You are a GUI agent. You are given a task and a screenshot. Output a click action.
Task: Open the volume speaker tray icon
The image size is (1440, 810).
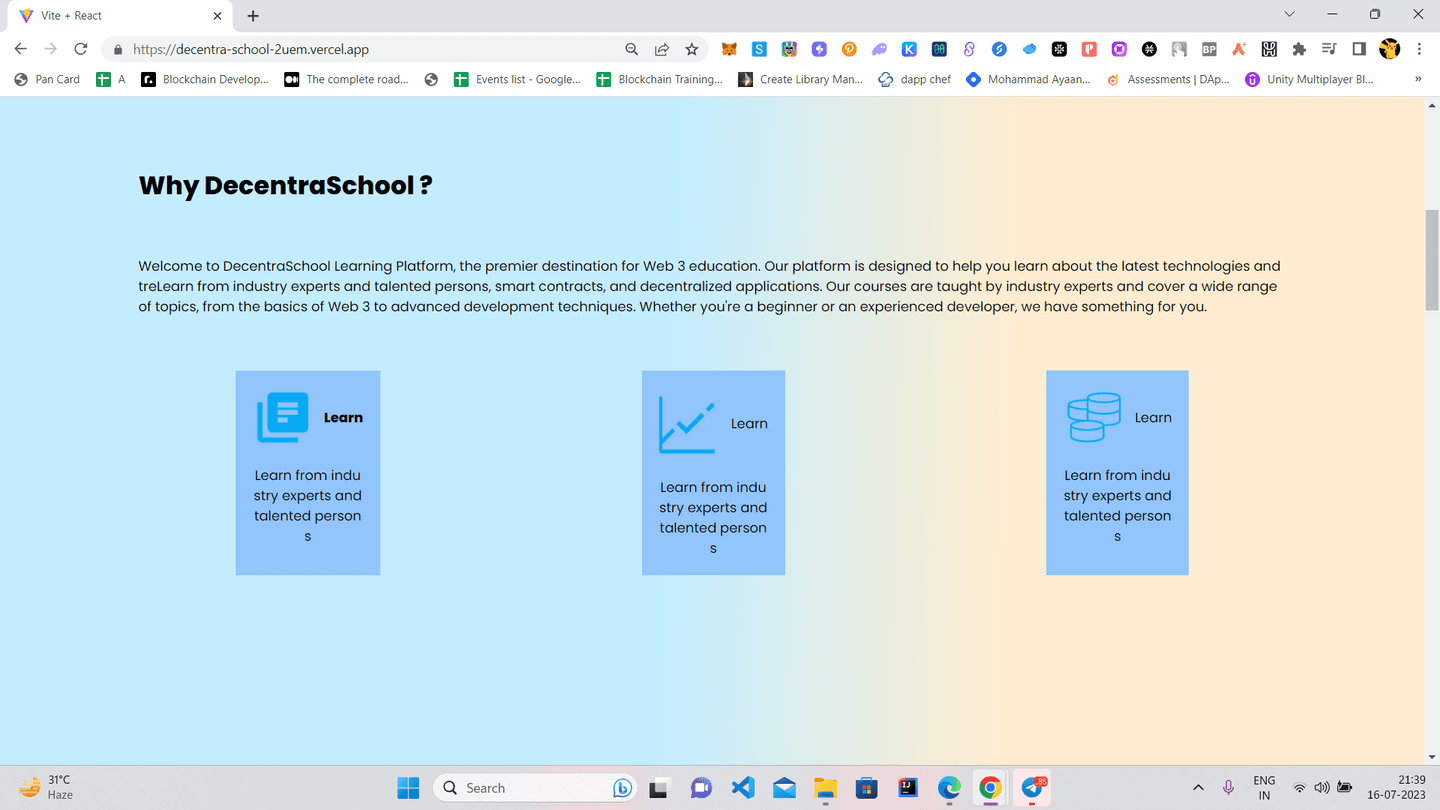tap(1322, 788)
